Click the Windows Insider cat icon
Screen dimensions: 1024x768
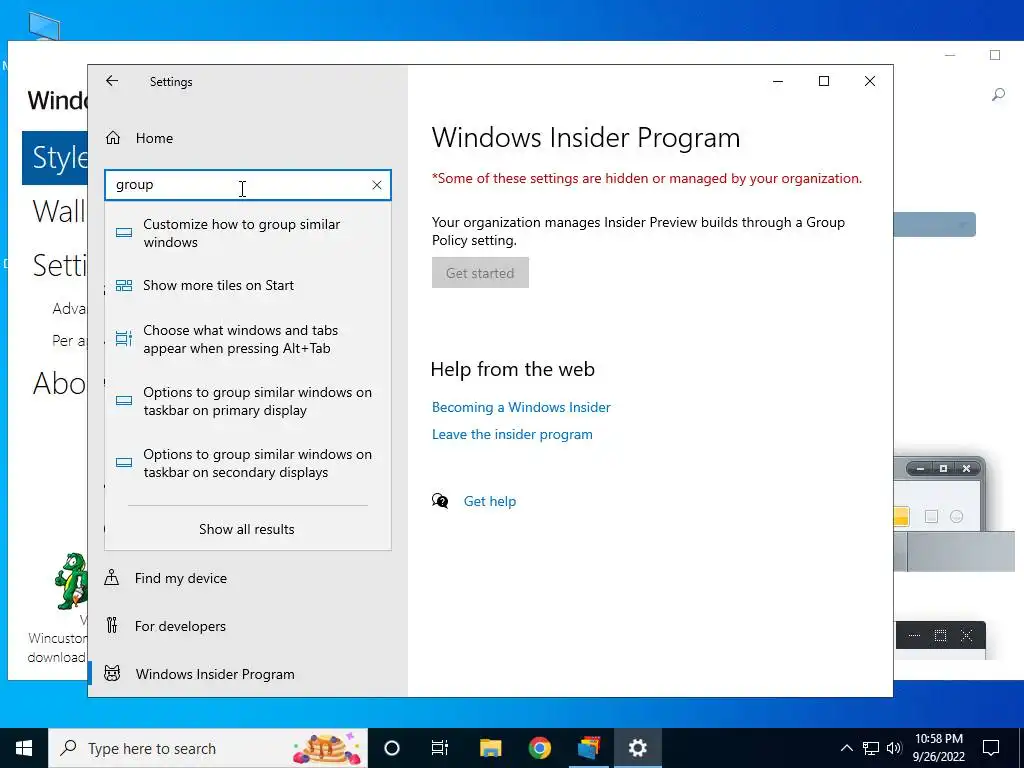tap(112, 673)
